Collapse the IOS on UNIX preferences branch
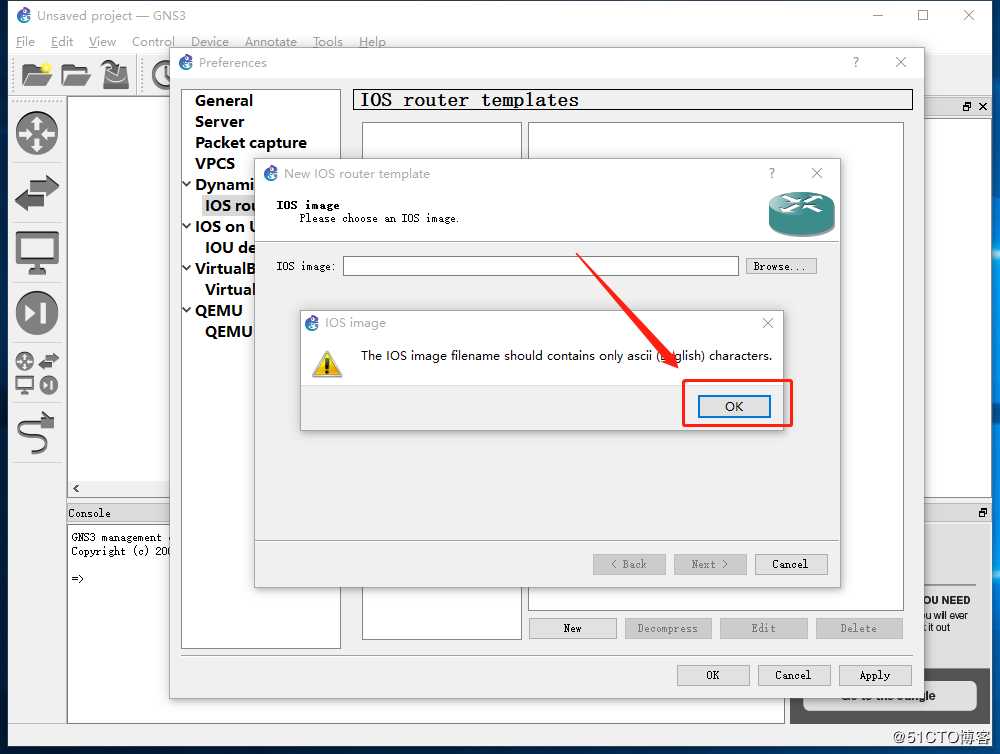Screen dimensions: 1000x754 (x=186, y=226)
